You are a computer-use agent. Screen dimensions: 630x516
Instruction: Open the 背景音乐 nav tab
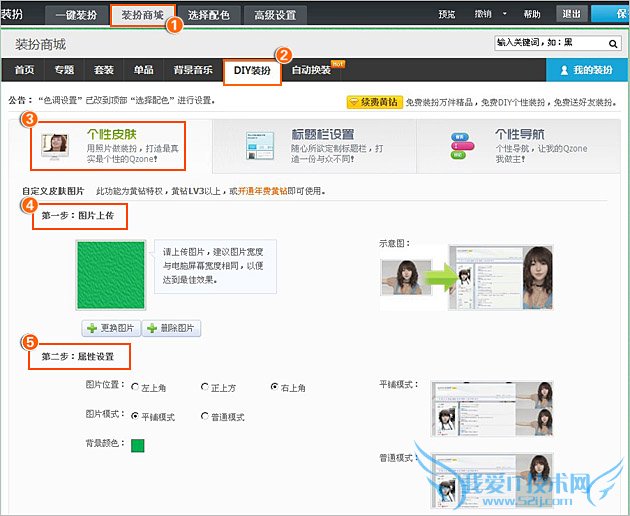[193, 70]
